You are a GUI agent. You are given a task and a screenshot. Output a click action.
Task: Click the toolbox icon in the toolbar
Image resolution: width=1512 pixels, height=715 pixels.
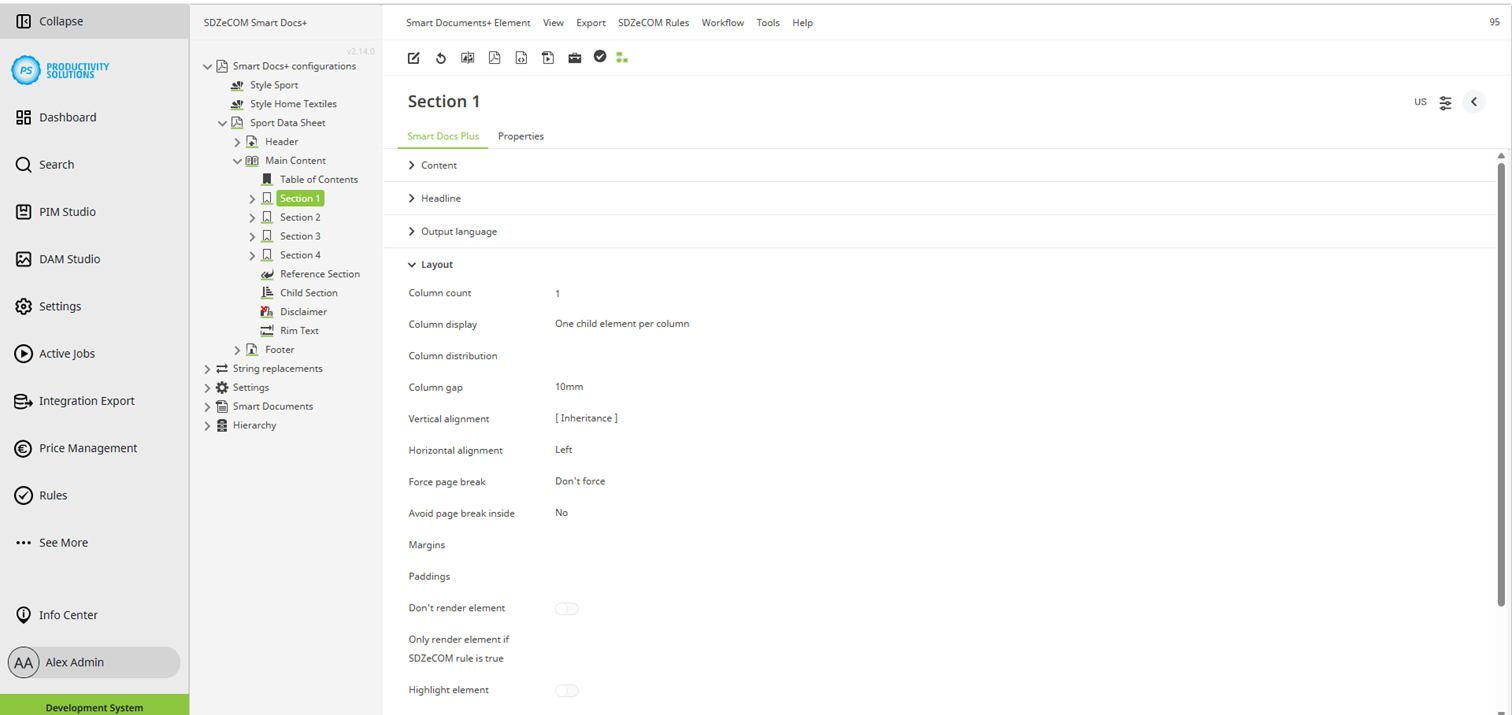(x=575, y=57)
